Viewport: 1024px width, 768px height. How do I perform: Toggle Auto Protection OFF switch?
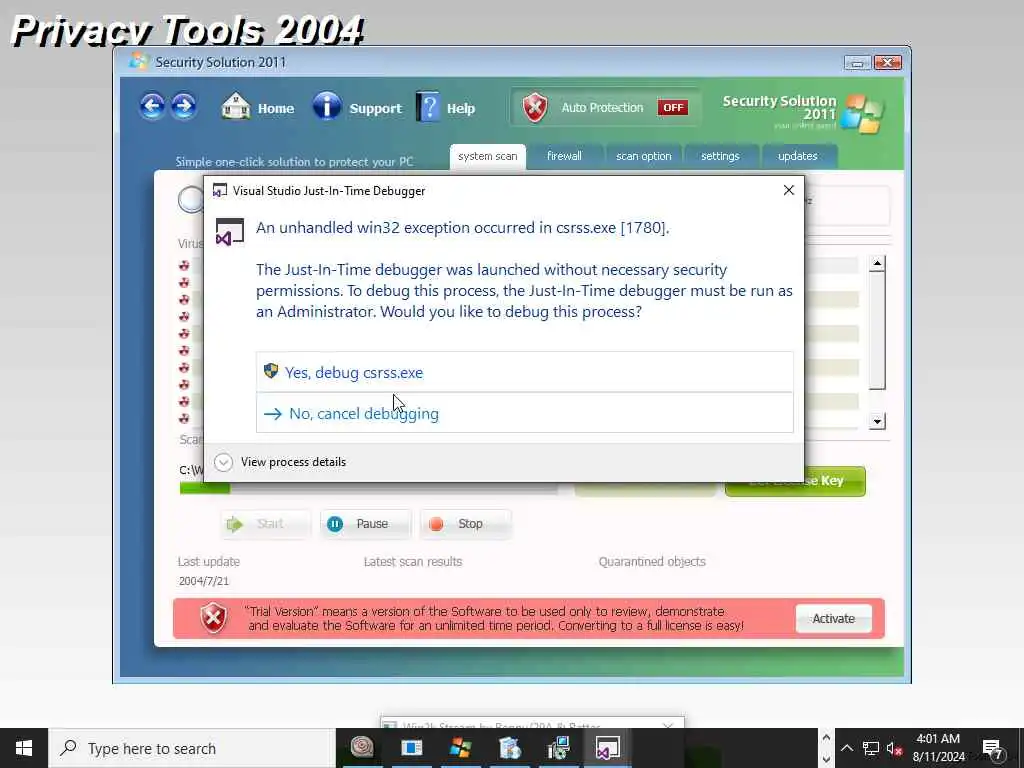coord(673,108)
